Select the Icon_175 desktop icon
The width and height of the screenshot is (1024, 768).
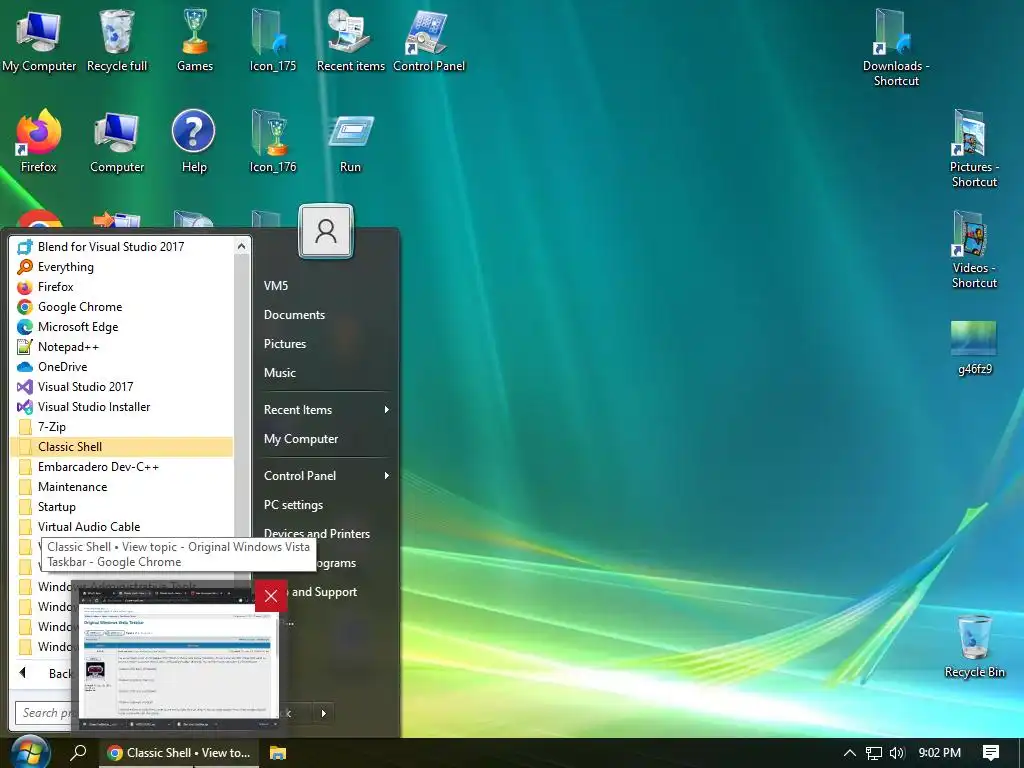pos(272,40)
